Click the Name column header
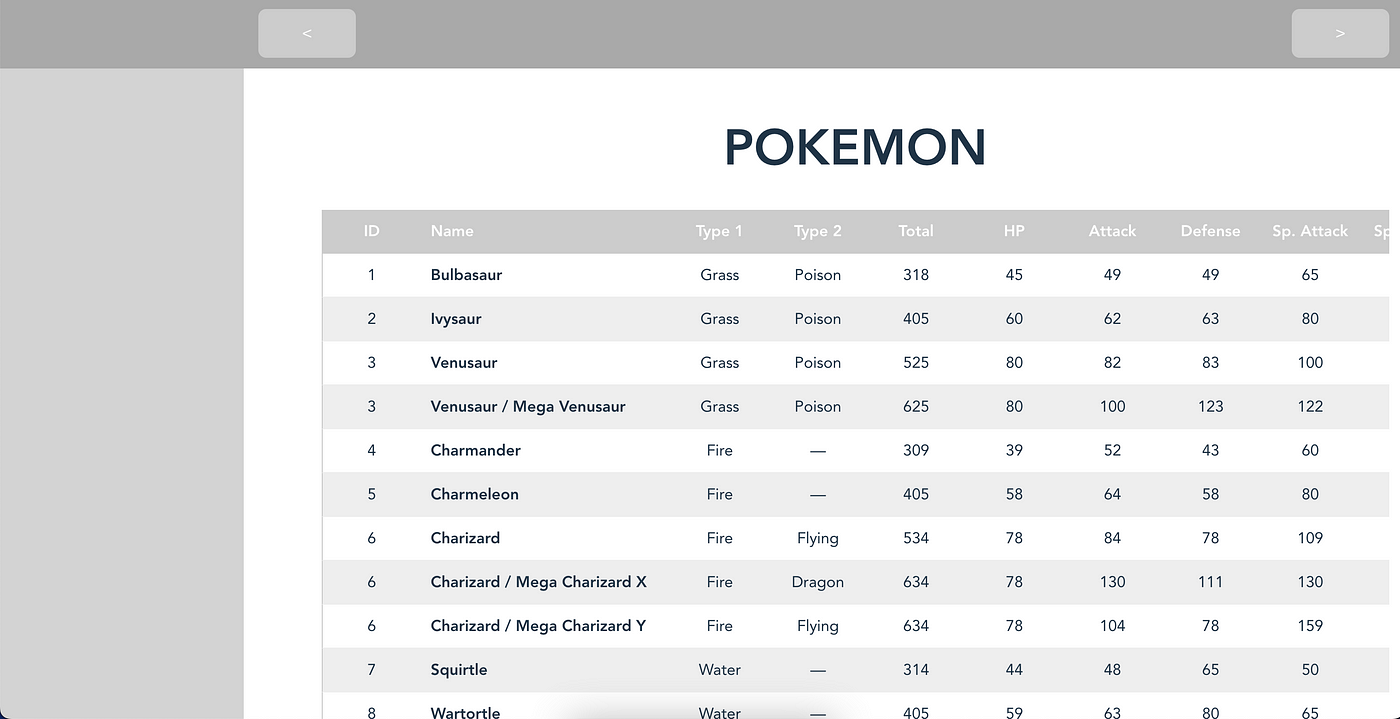 pos(452,231)
